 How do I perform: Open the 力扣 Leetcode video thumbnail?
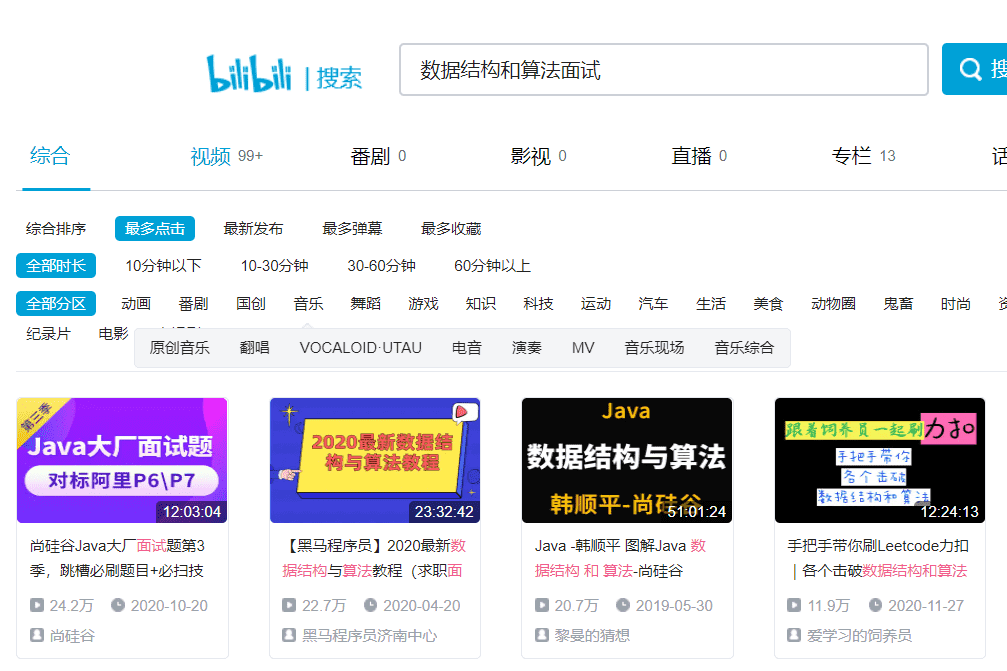pyautogui.click(x=880, y=460)
